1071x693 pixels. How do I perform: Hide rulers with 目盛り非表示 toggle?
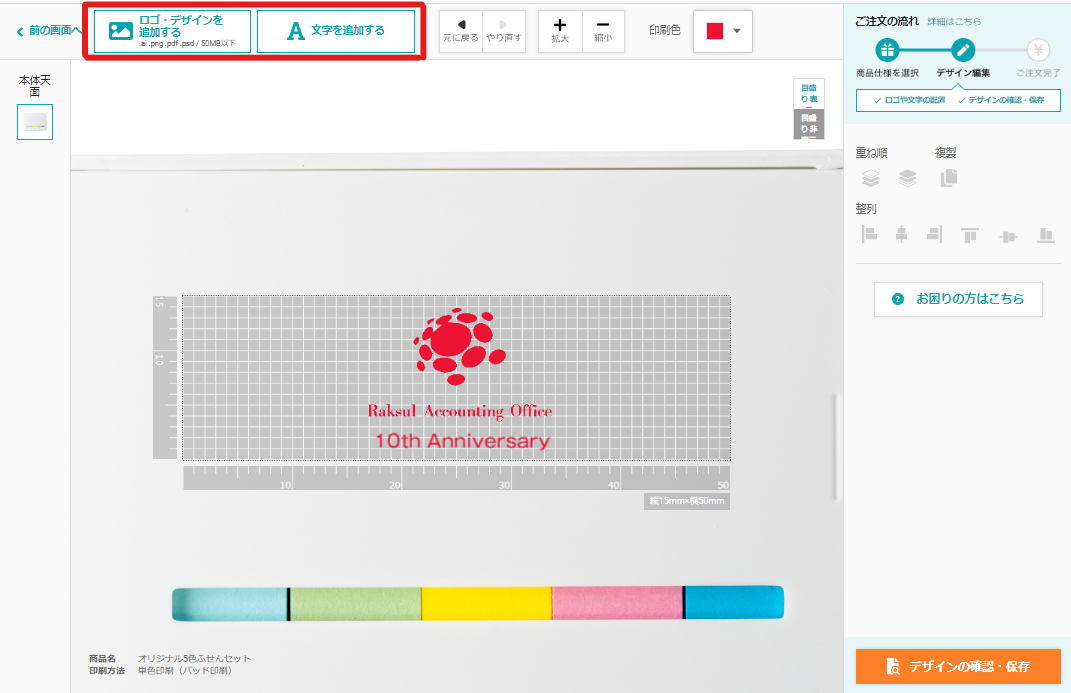[x=809, y=124]
